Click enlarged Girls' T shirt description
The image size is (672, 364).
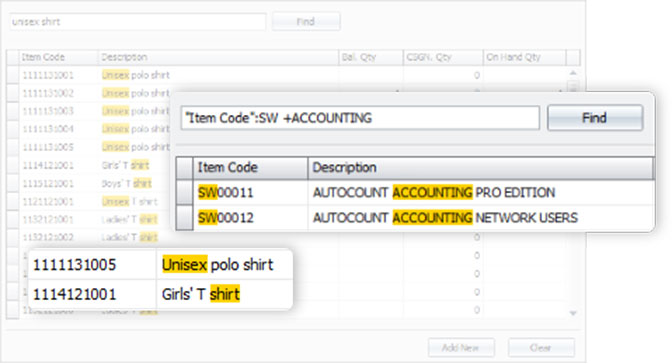pos(201,295)
